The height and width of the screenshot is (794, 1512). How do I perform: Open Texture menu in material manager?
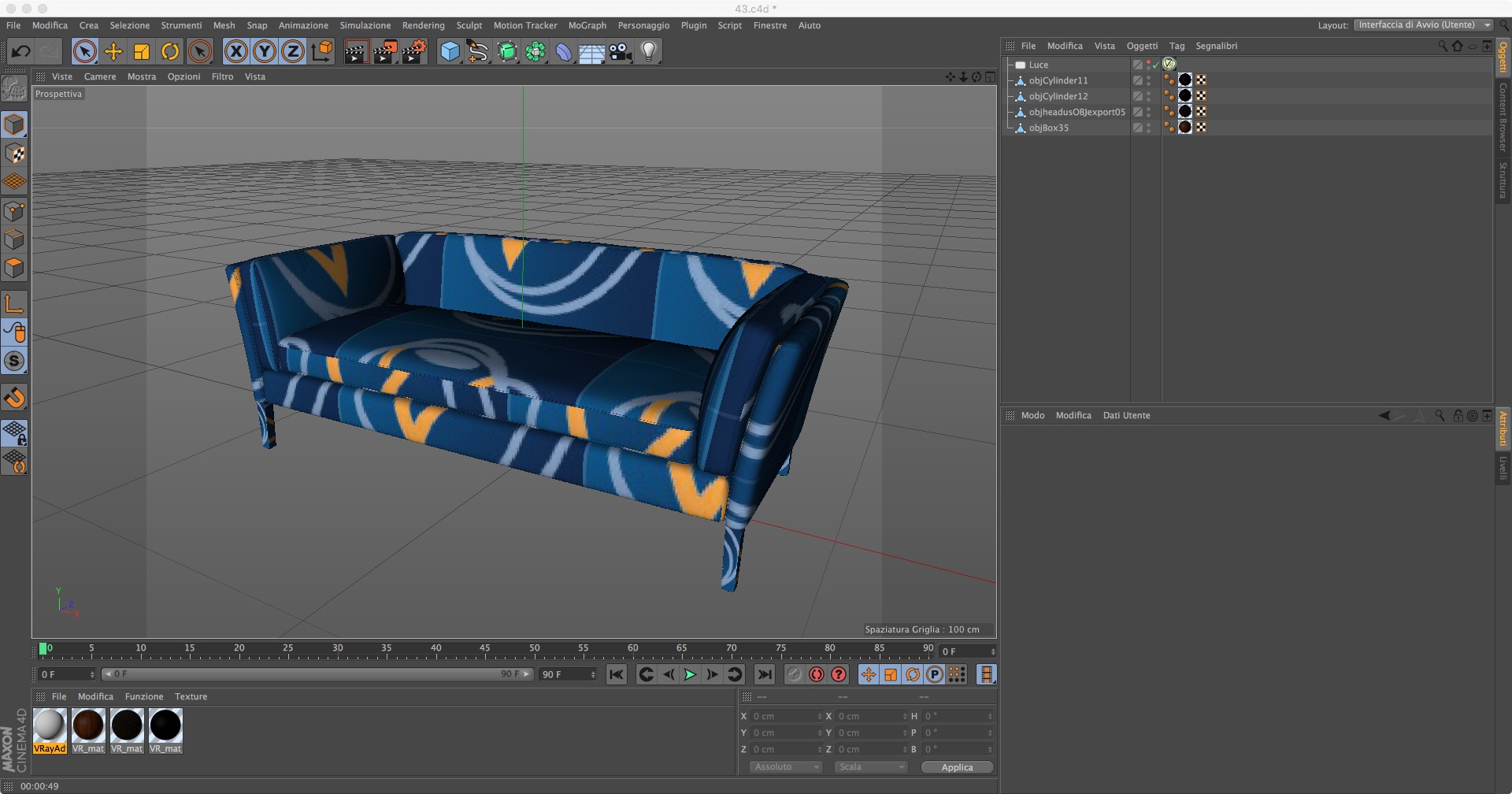point(191,696)
